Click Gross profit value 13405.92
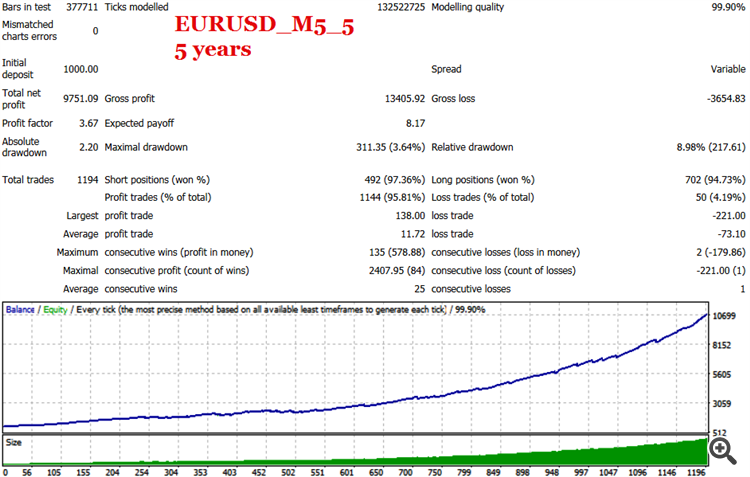This screenshot has height=477, width=750. 405,99
